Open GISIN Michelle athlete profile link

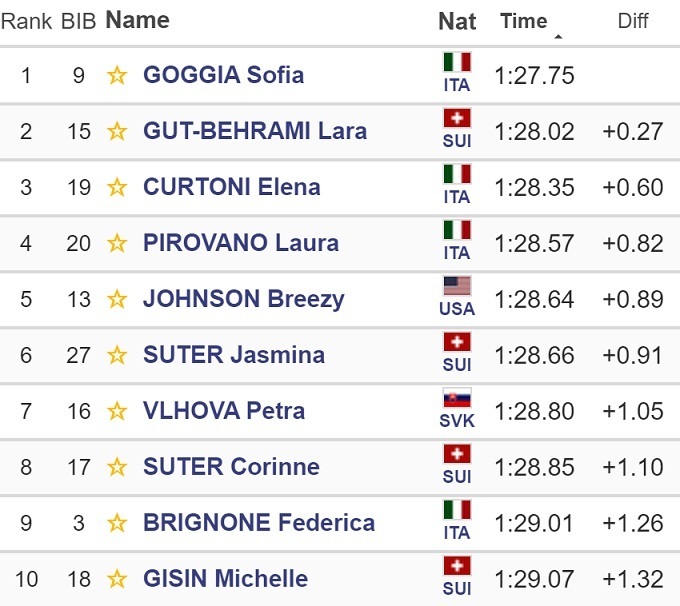click(225, 579)
